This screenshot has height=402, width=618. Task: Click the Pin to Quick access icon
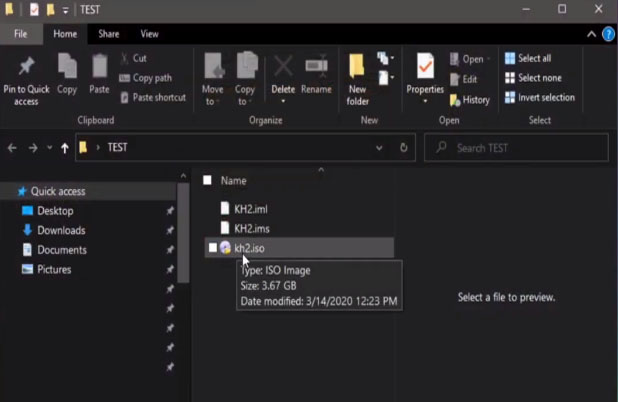(x=26, y=68)
